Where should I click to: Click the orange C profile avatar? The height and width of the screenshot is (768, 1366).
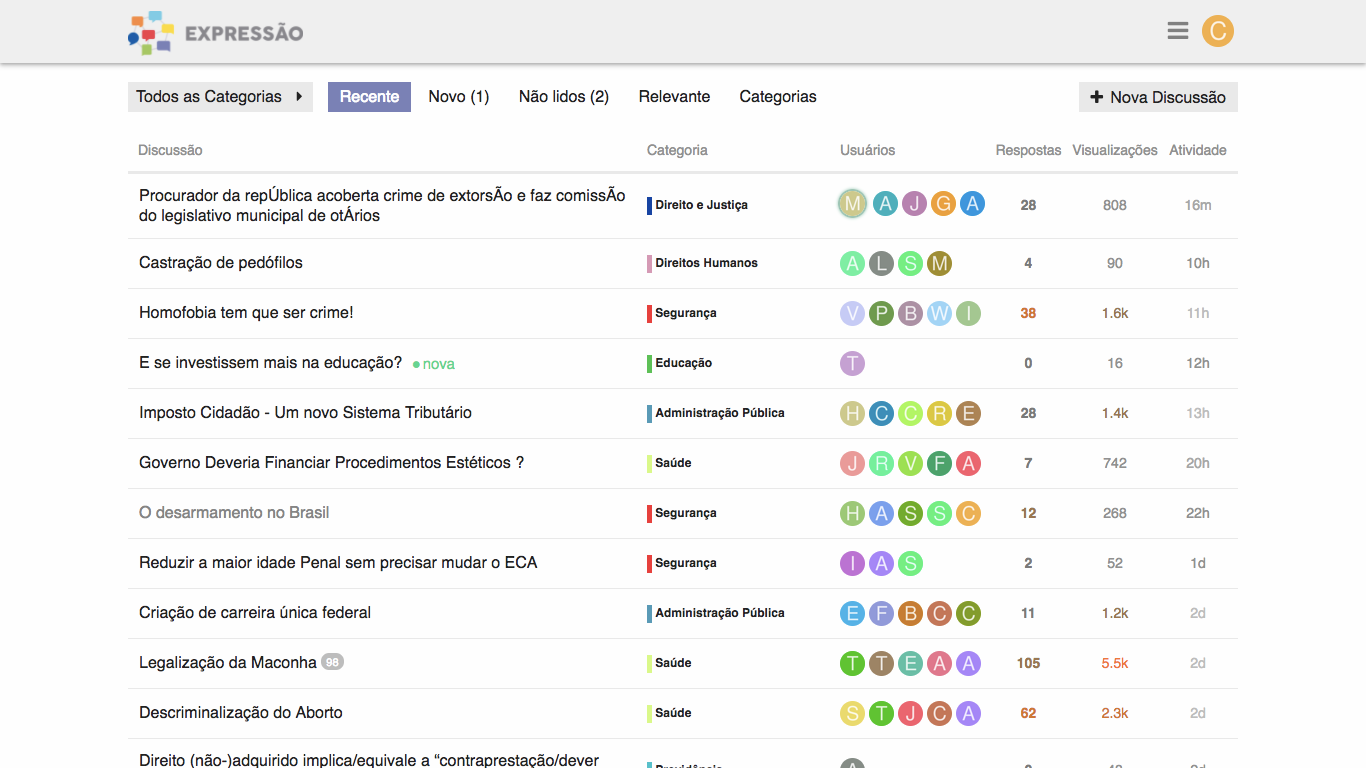pyautogui.click(x=1217, y=31)
